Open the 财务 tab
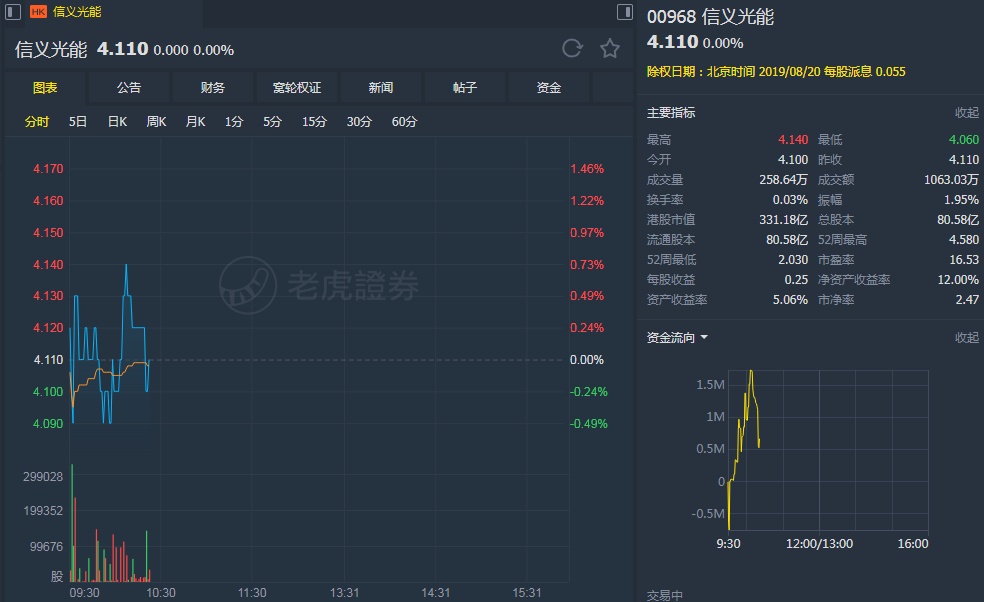This screenshot has height=602, width=984. coord(213,88)
